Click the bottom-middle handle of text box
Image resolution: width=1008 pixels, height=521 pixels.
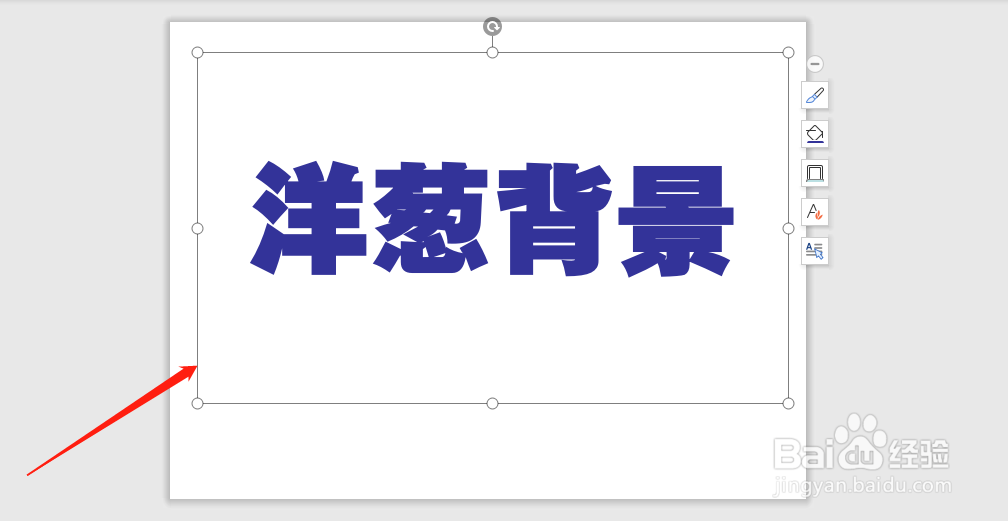pos(492,403)
